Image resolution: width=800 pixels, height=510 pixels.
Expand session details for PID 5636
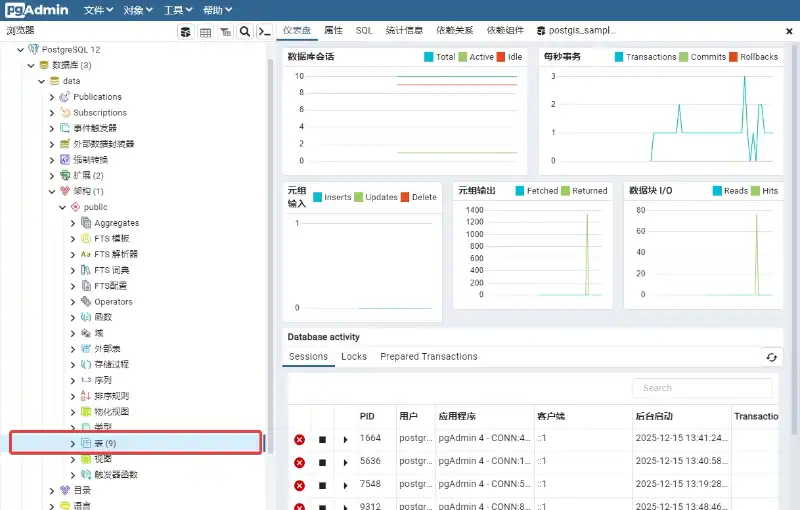[345, 463]
